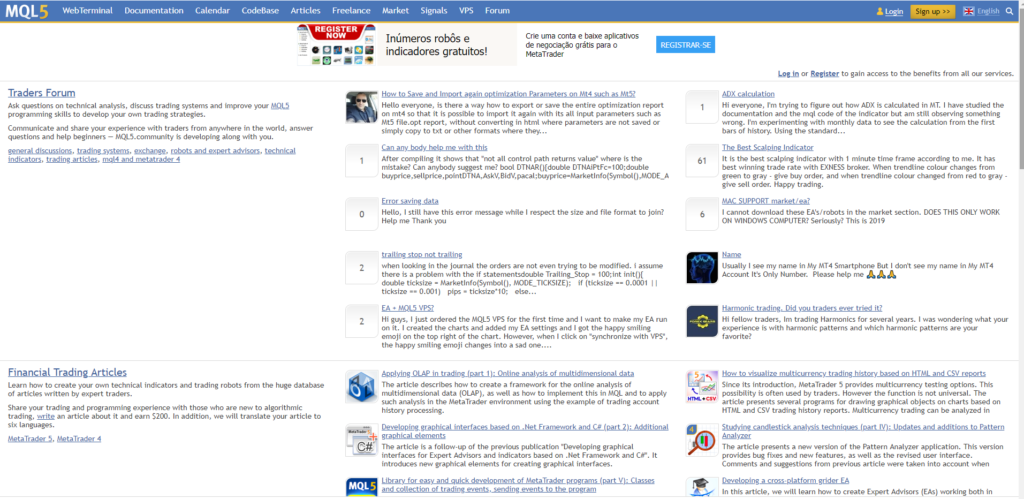Open Error saving data thread title
Image resolution: width=1024 pixels, height=499 pixels.
click(x=410, y=201)
